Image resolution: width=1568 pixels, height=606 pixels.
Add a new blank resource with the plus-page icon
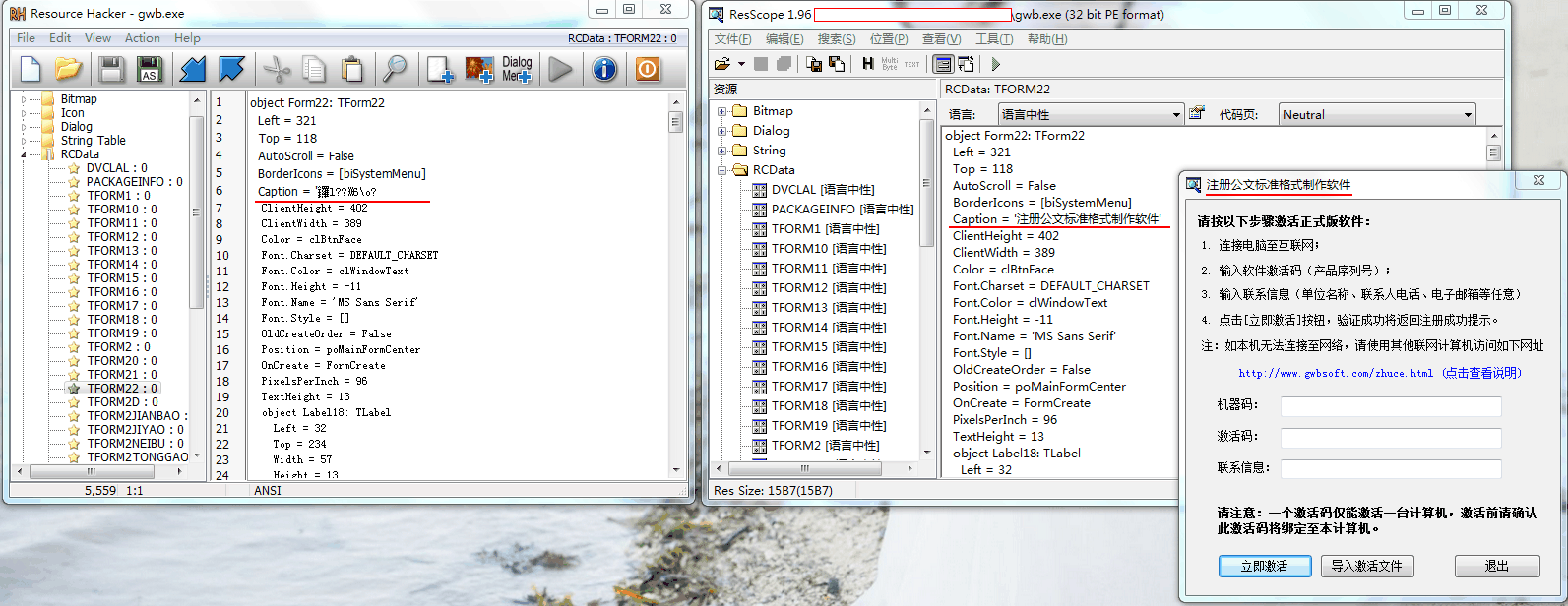(x=439, y=69)
